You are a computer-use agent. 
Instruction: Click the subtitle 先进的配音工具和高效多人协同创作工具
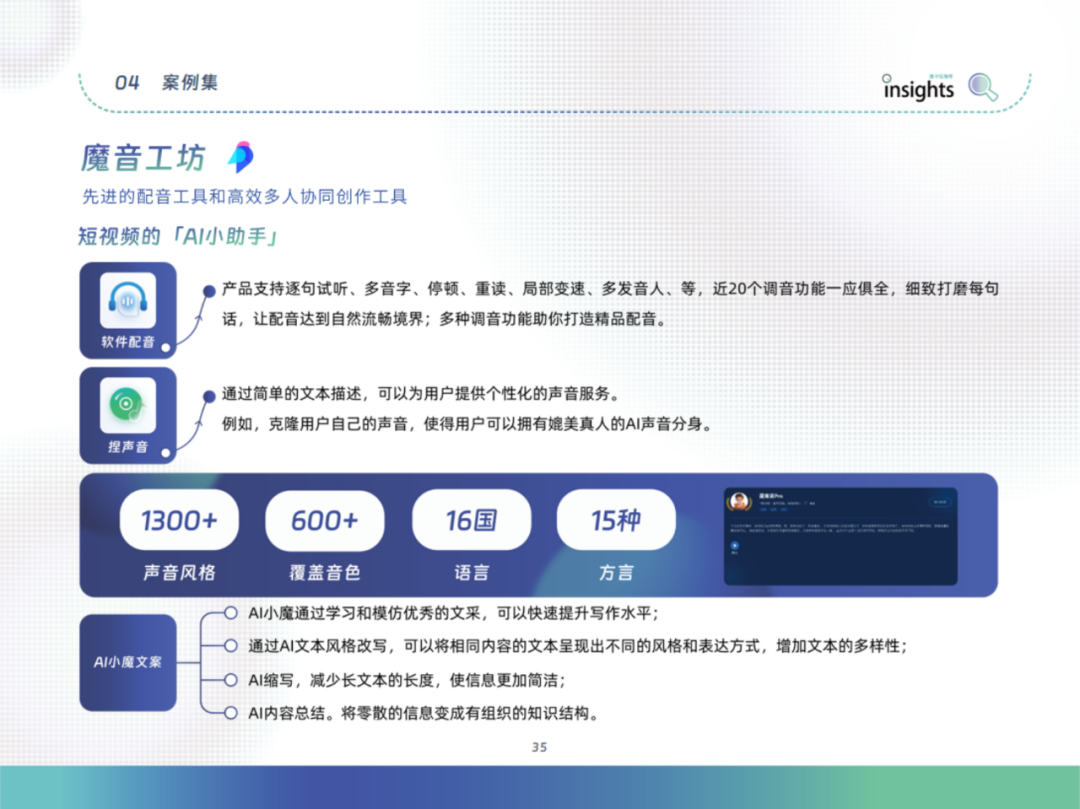click(x=245, y=197)
